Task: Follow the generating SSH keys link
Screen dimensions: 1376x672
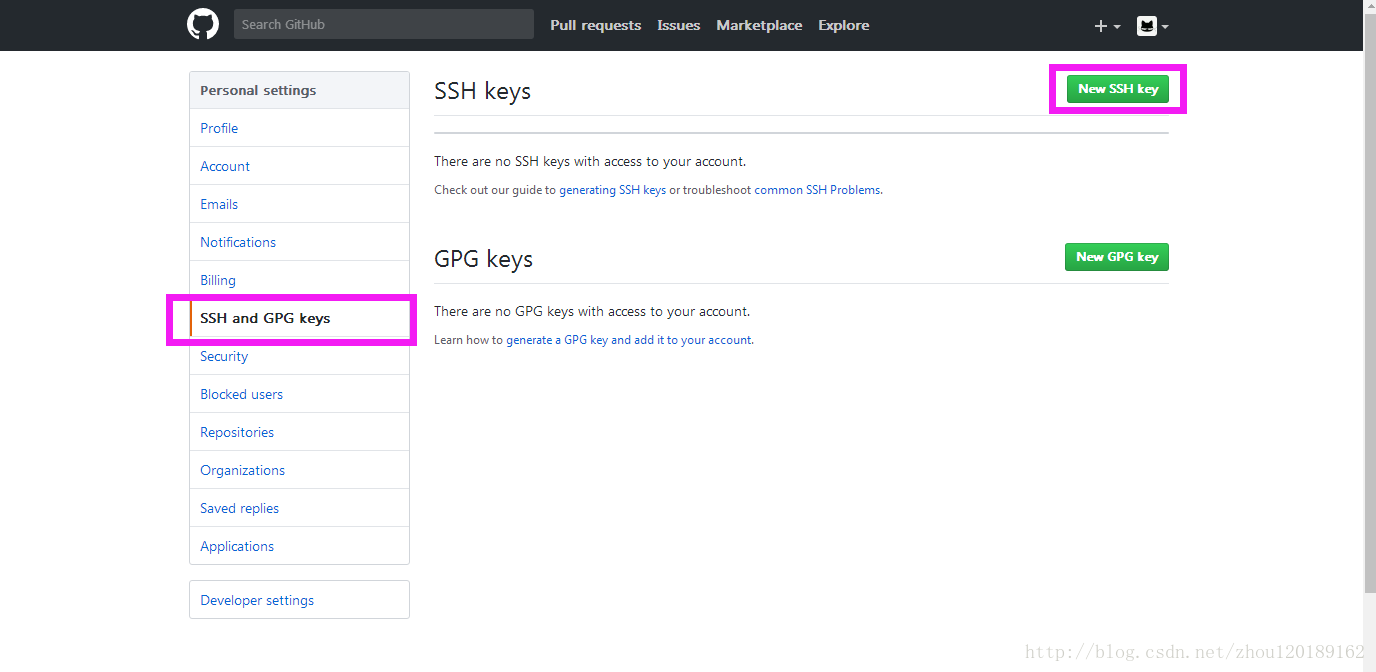Action: click(612, 190)
